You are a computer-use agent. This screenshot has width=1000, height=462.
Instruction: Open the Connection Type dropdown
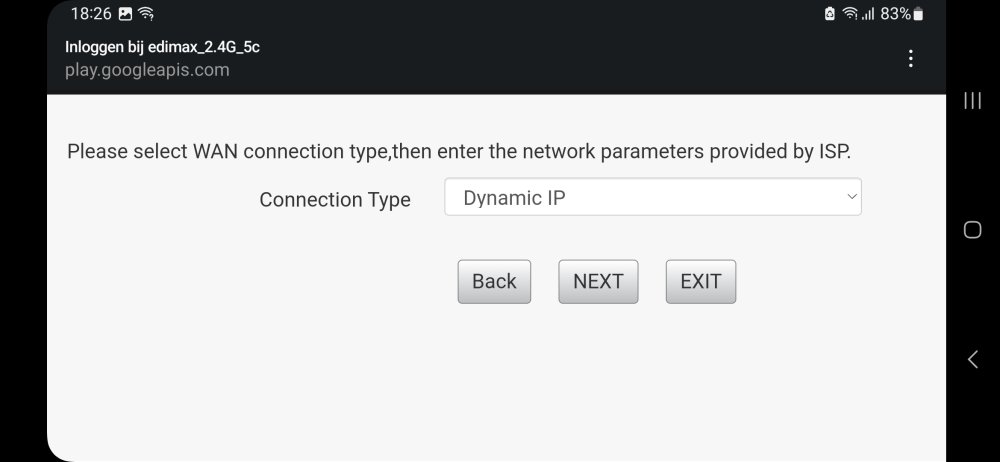(652, 197)
